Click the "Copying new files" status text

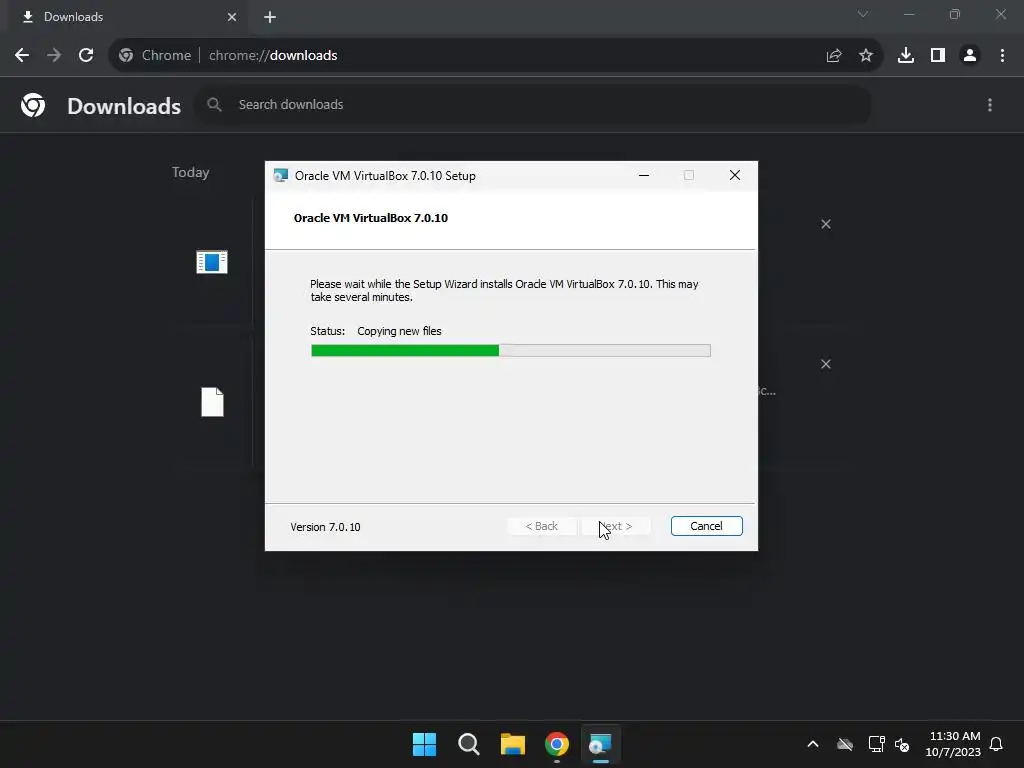click(x=399, y=331)
